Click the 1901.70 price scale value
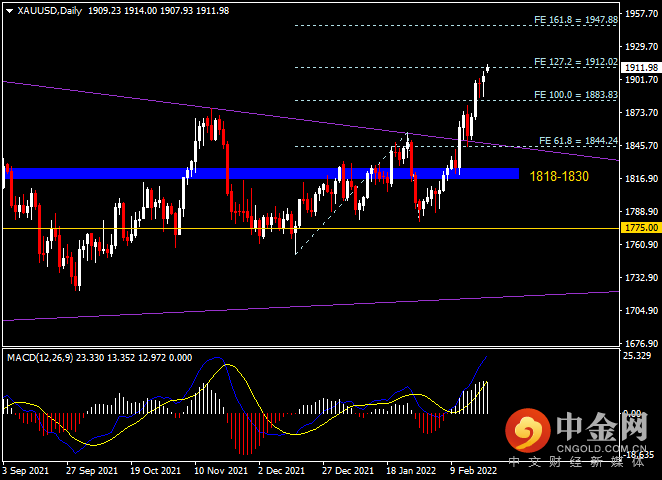This screenshot has width=662, height=480. pyautogui.click(x=641, y=79)
